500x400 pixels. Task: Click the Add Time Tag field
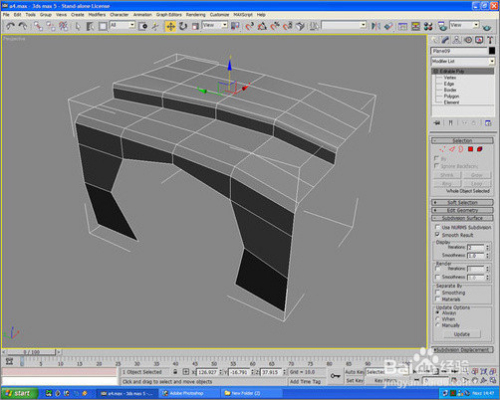[x=305, y=381]
